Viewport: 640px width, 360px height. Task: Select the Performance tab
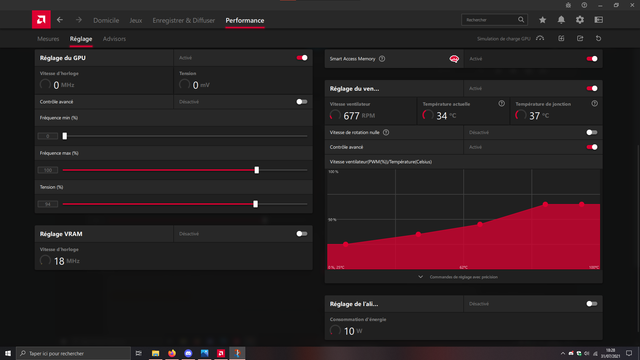coord(245,20)
